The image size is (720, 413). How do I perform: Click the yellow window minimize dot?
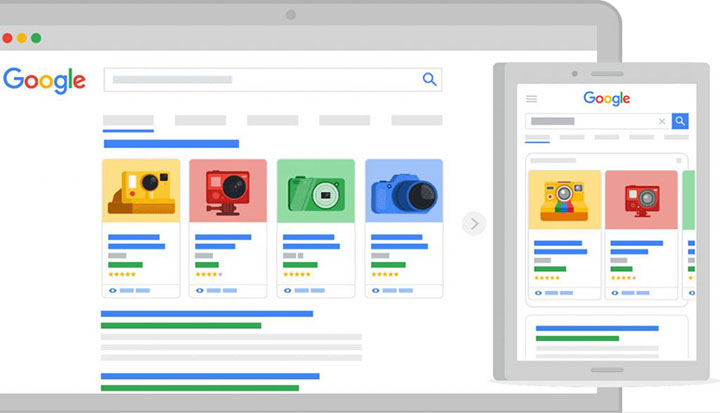tap(22, 38)
